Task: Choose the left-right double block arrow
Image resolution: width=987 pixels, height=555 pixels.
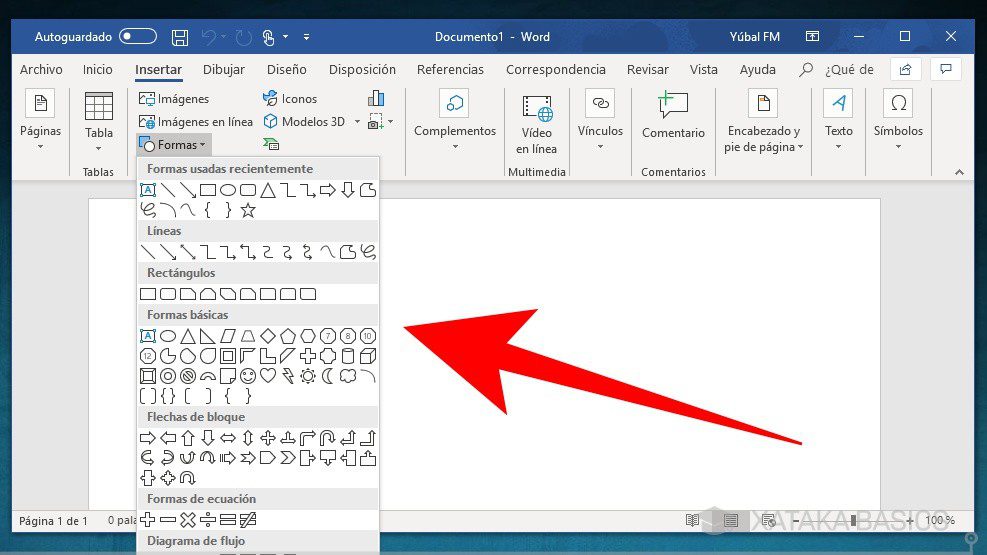Action: pos(228,438)
